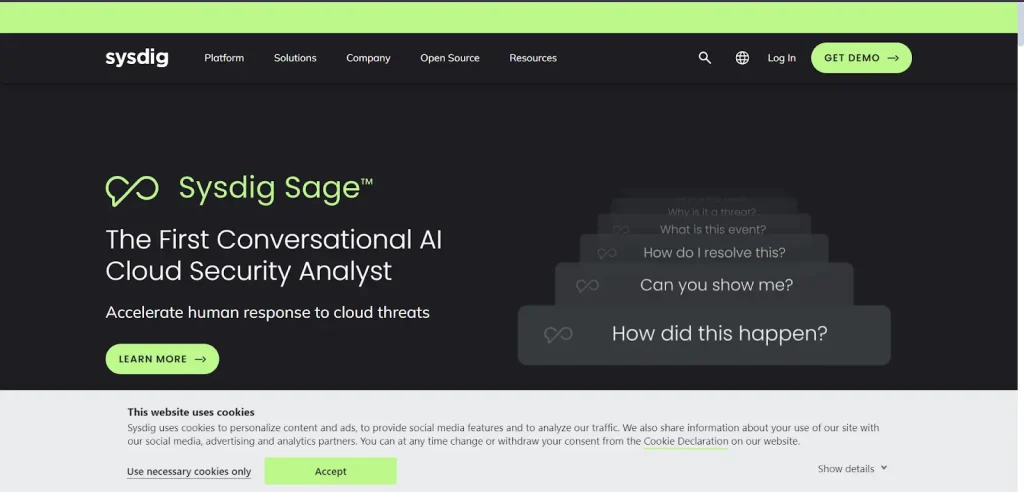Select the "How did this happen?" card

[x=704, y=335]
